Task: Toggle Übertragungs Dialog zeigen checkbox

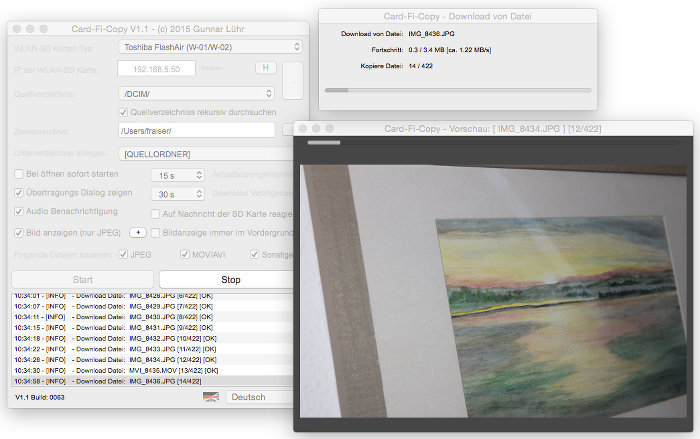Action: [19, 192]
